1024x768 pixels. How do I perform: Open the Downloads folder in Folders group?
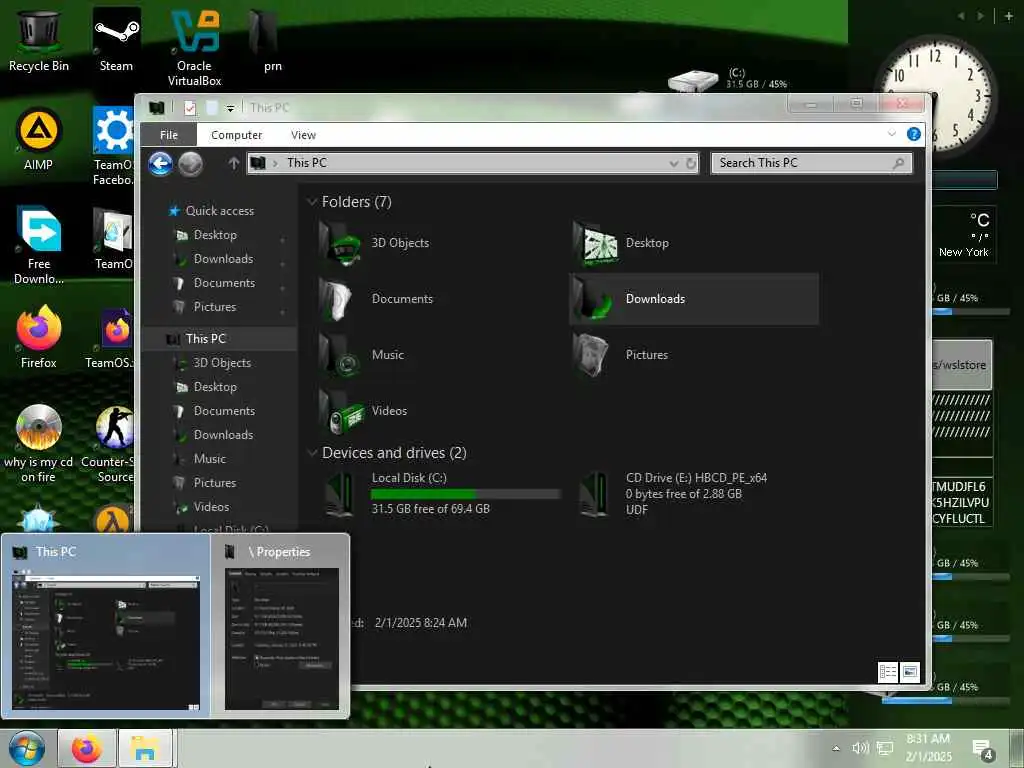pyautogui.click(x=694, y=299)
